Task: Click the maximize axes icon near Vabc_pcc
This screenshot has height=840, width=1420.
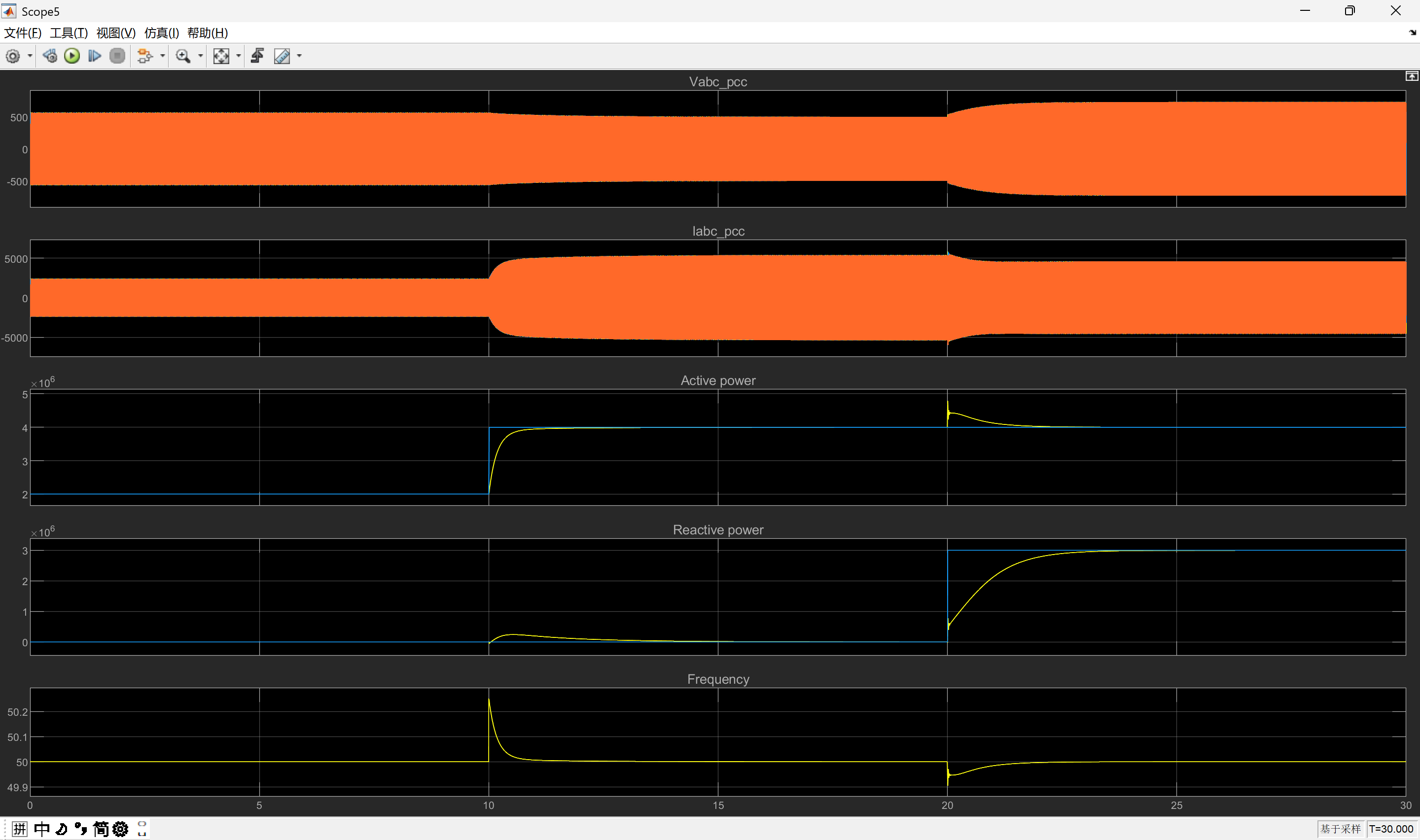Action: point(1412,76)
